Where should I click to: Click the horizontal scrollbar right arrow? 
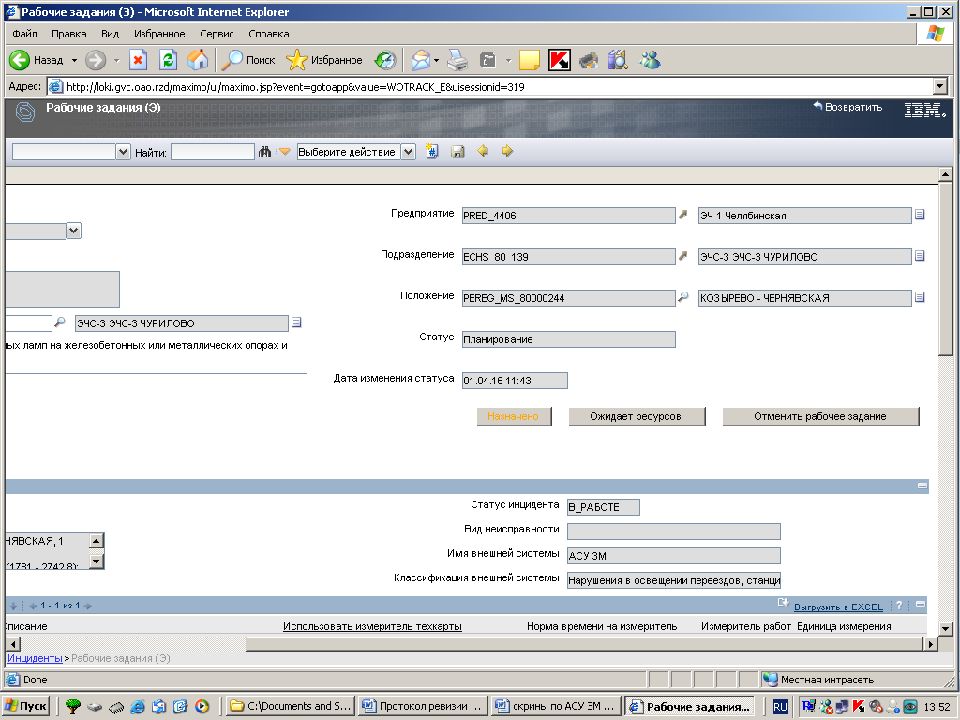pyautogui.click(x=930, y=643)
